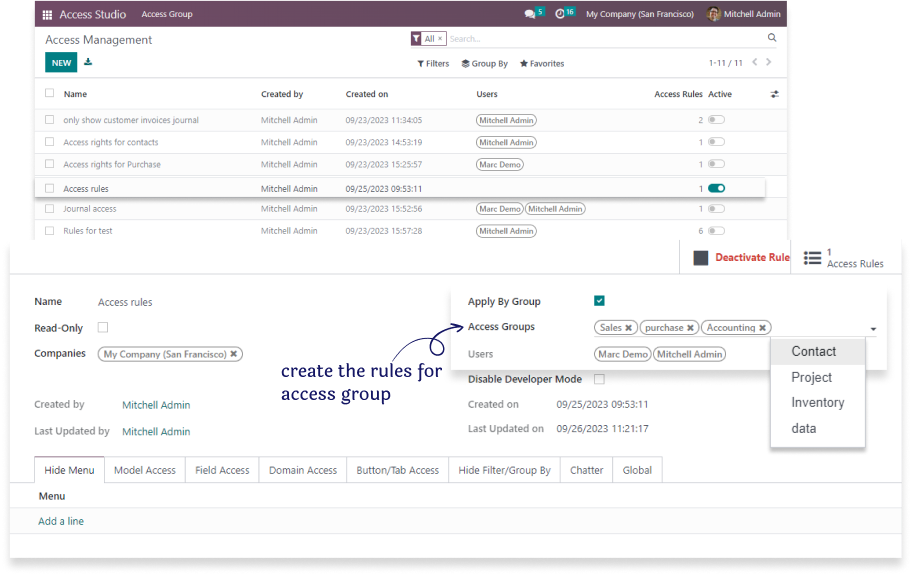Open the chat messages icon
The width and height of the screenshot is (911, 575).
coord(530,14)
